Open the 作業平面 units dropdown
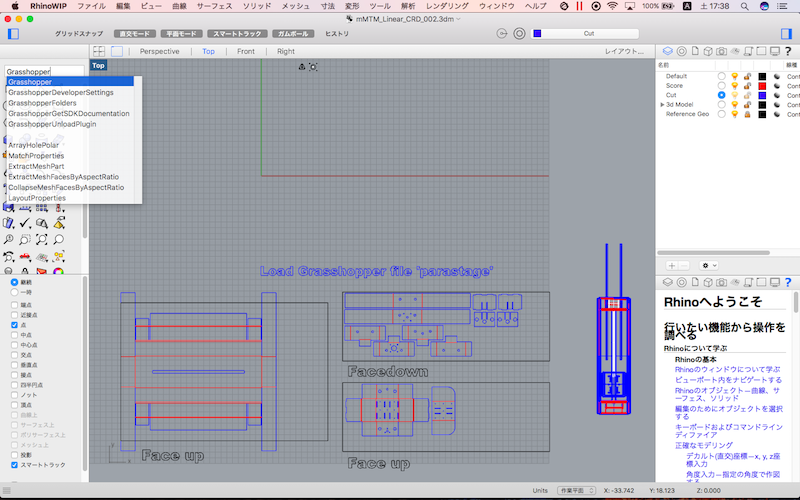The image size is (800, 500). (577, 490)
